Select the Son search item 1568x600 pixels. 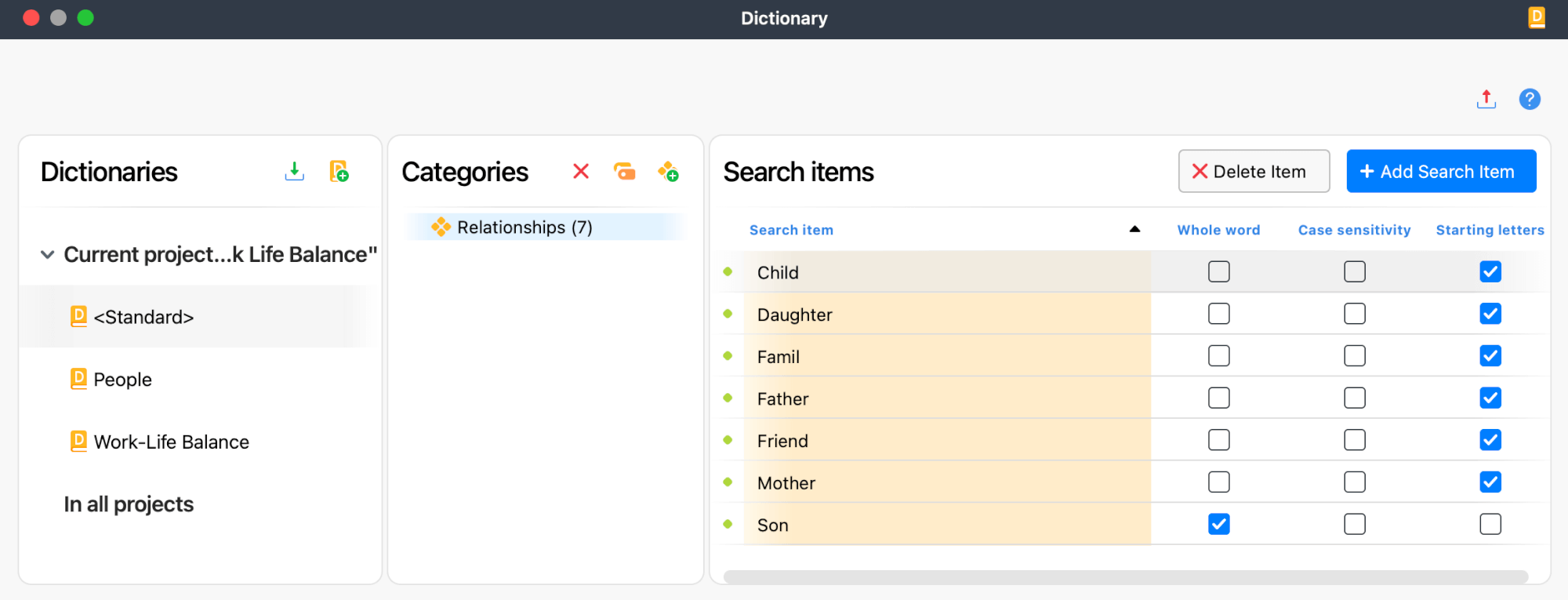point(772,525)
